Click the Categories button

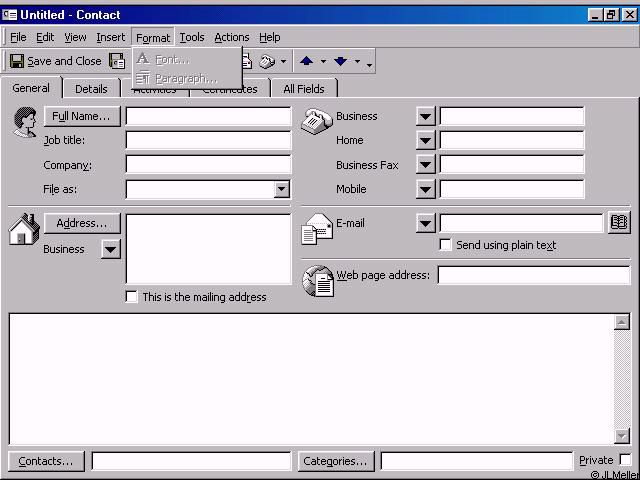(336, 461)
